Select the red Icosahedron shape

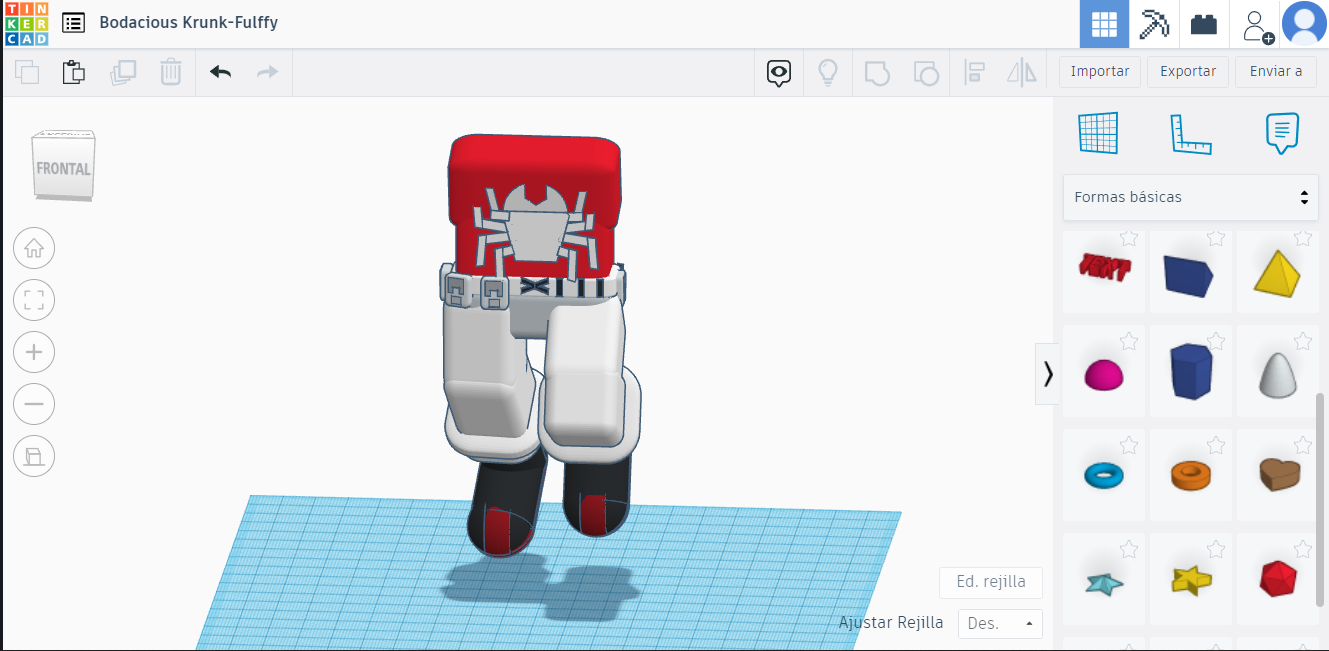(1277, 578)
